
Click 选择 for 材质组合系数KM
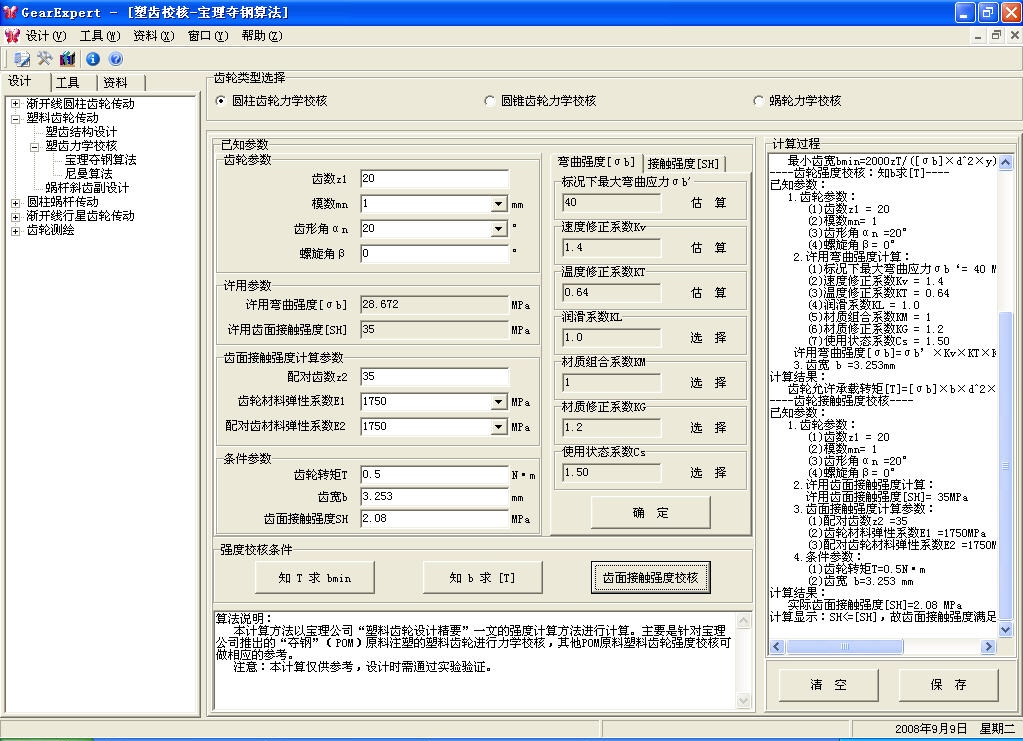(x=709, y=383)
